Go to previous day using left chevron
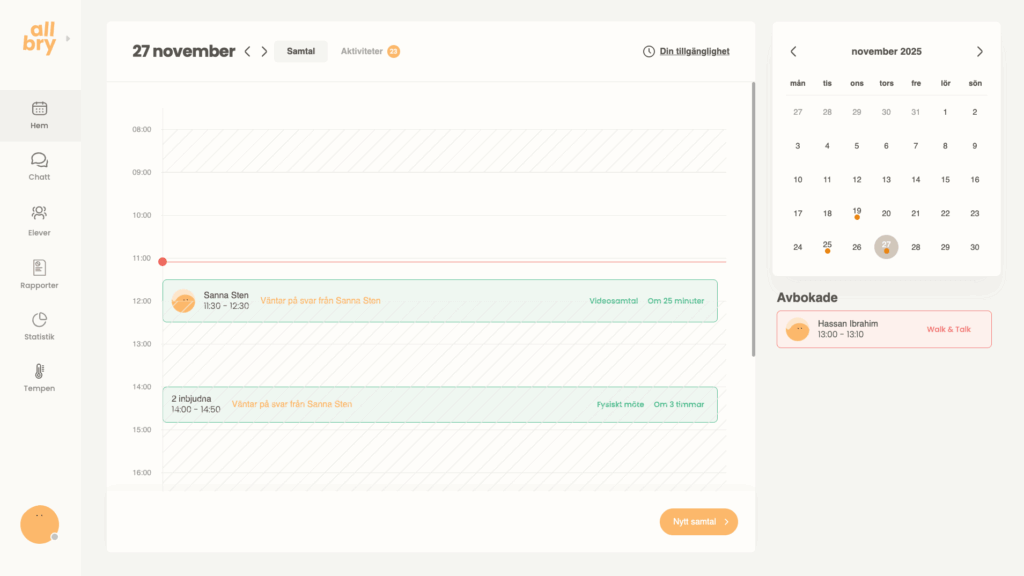Viewport: 1024px width, 576px height. click(x=248, y=52)
